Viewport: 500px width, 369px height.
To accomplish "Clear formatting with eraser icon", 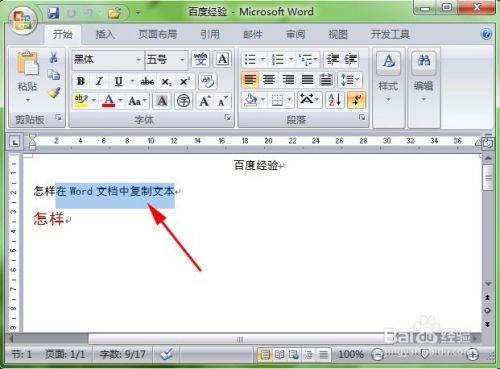I will (207, 81).
